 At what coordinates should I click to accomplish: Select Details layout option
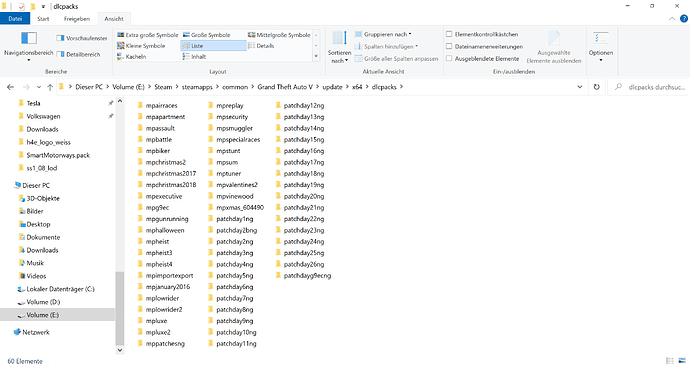pyautogui.click(x=261, y=46)
